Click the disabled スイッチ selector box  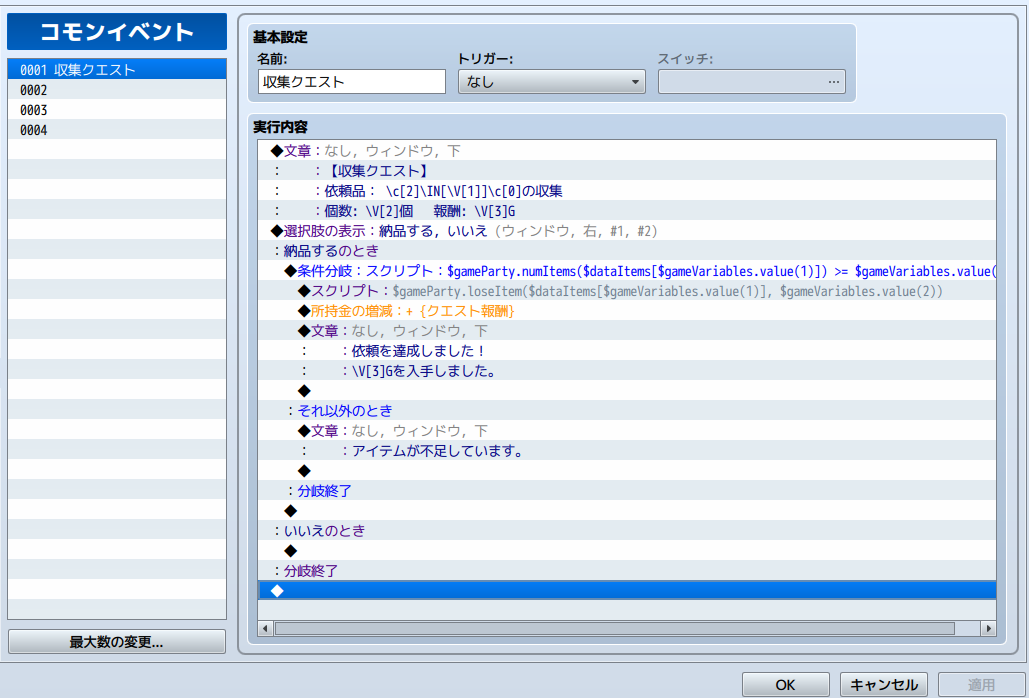click(x=751, y=82)
